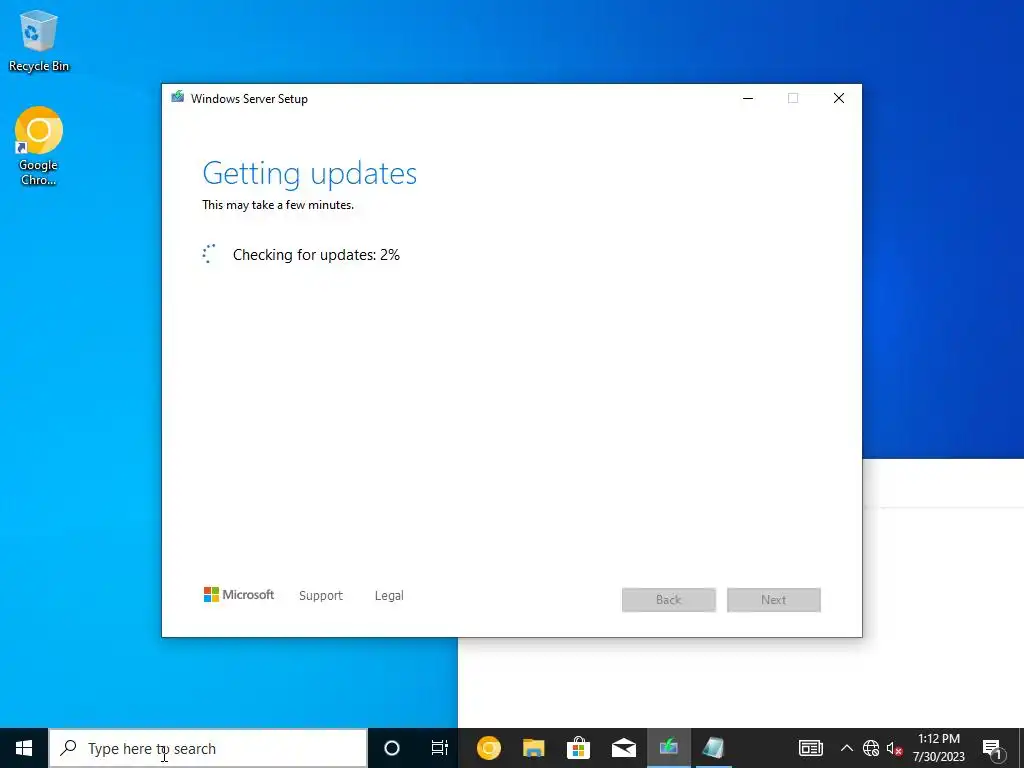Open Microsoft Store from the taskbar

[579, 748]
